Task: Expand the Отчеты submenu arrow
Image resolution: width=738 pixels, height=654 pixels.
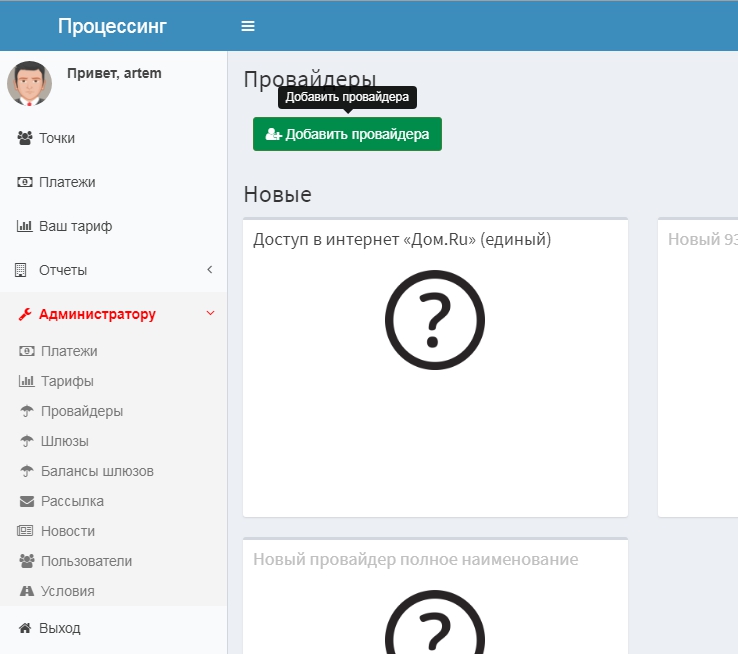Action: (x=210, y=270)
